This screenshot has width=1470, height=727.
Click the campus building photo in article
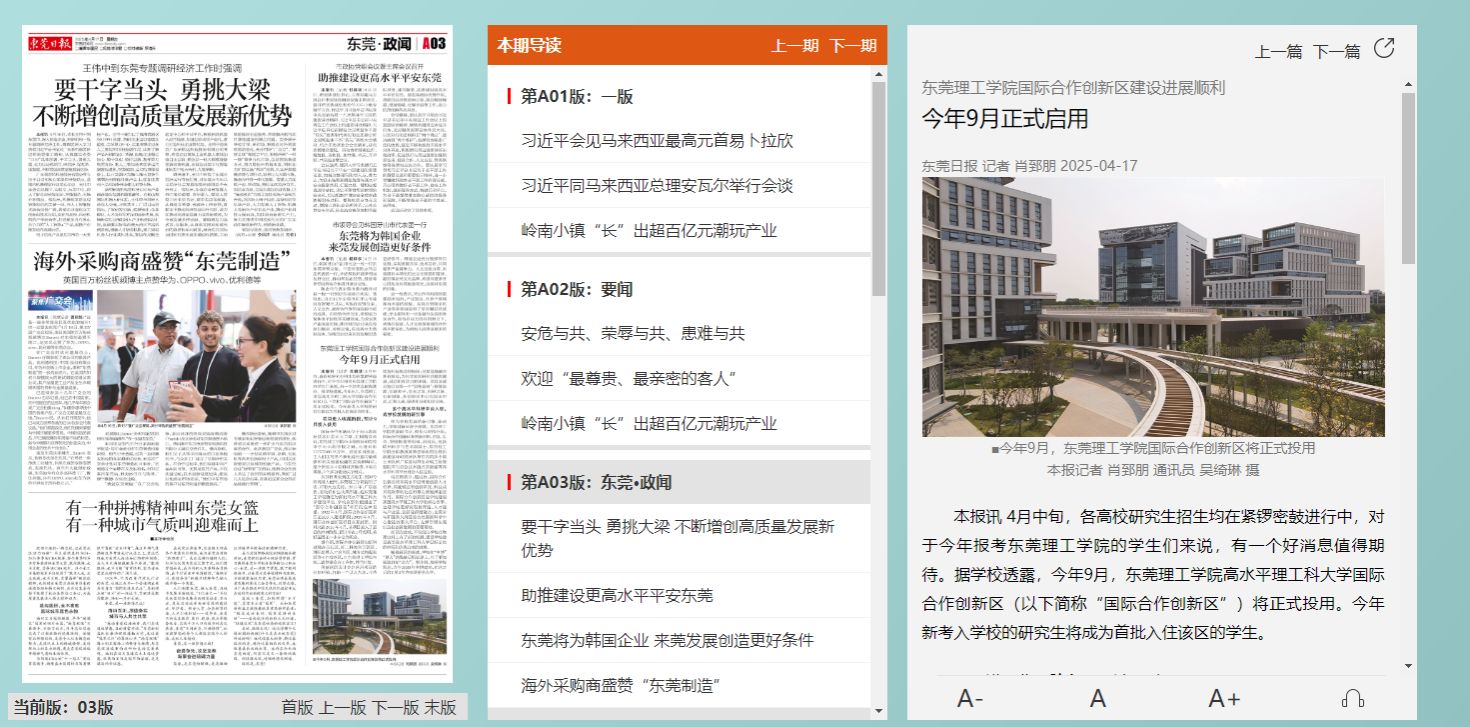click(1153, 307)
